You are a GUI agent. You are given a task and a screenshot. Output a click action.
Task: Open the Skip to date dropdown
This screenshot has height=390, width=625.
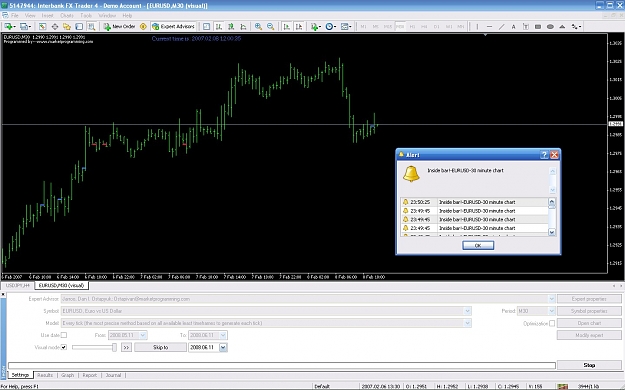click(223, 347)
